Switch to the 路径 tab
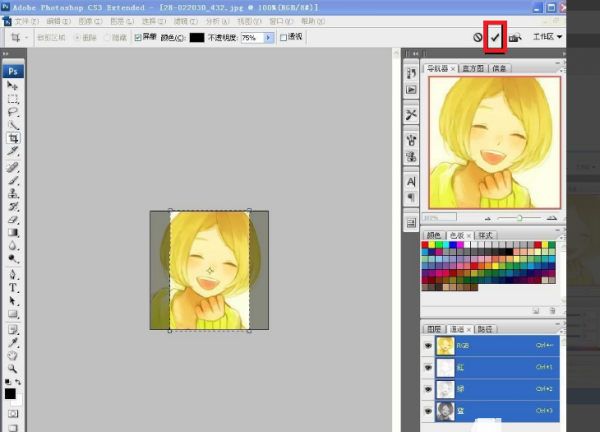Viewport: 600px width, 432px height. pyautogui.click(x=485, y=329)
